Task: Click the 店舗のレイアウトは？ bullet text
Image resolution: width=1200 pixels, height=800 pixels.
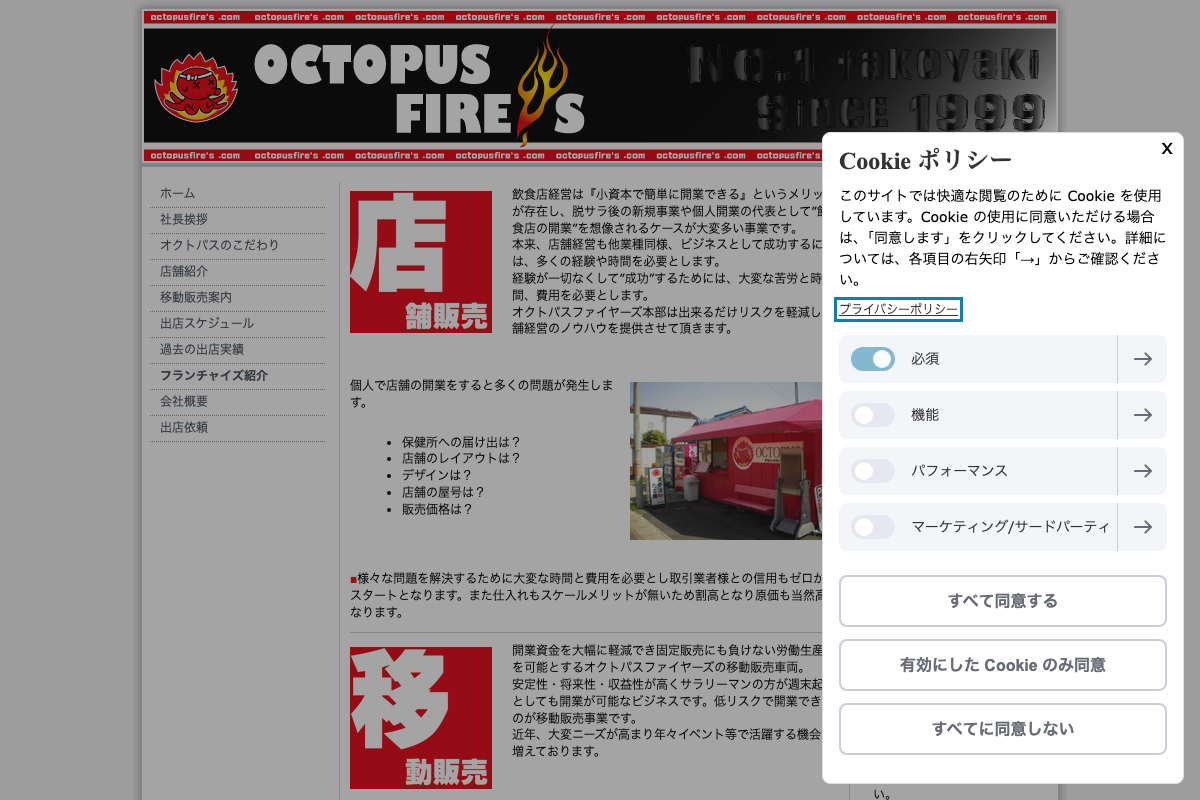Action: pyautogui.click(x=461, y=459)
